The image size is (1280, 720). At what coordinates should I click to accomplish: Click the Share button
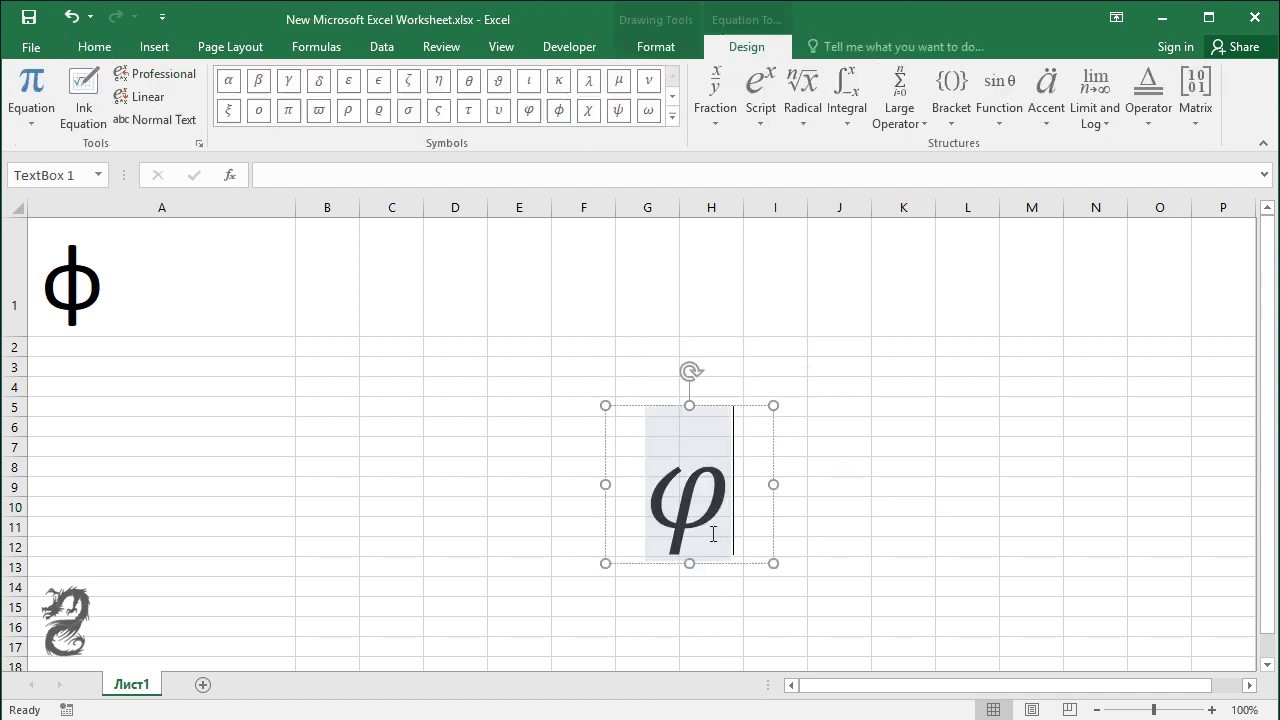tap(1235, 47)
